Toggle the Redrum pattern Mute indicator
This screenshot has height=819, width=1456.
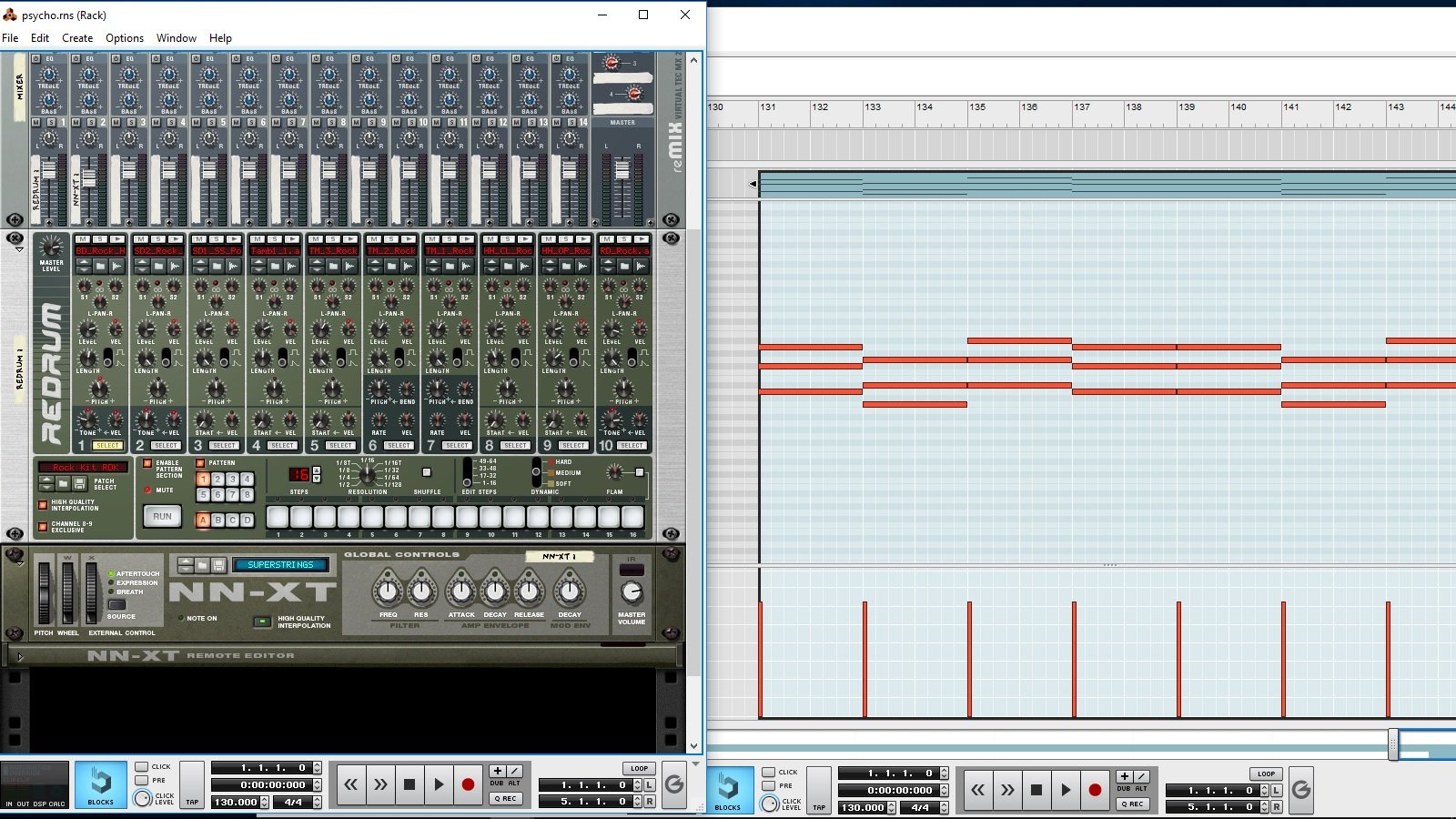point(147,490)
